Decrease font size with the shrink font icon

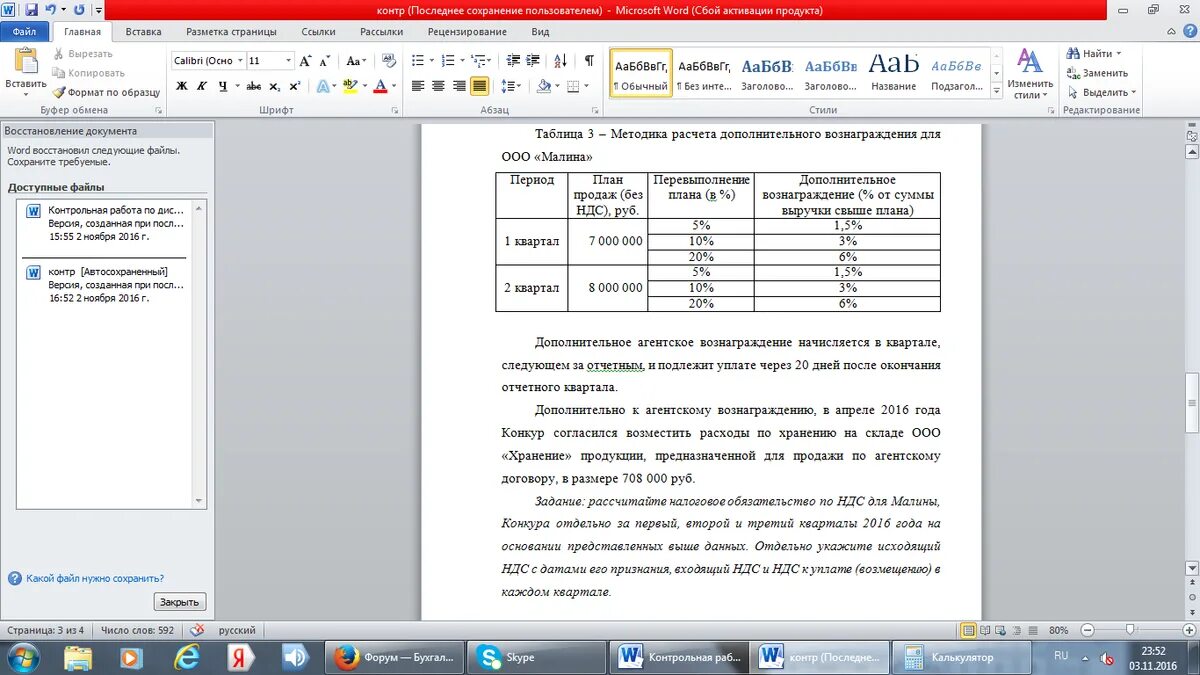[x=324, y=61]
